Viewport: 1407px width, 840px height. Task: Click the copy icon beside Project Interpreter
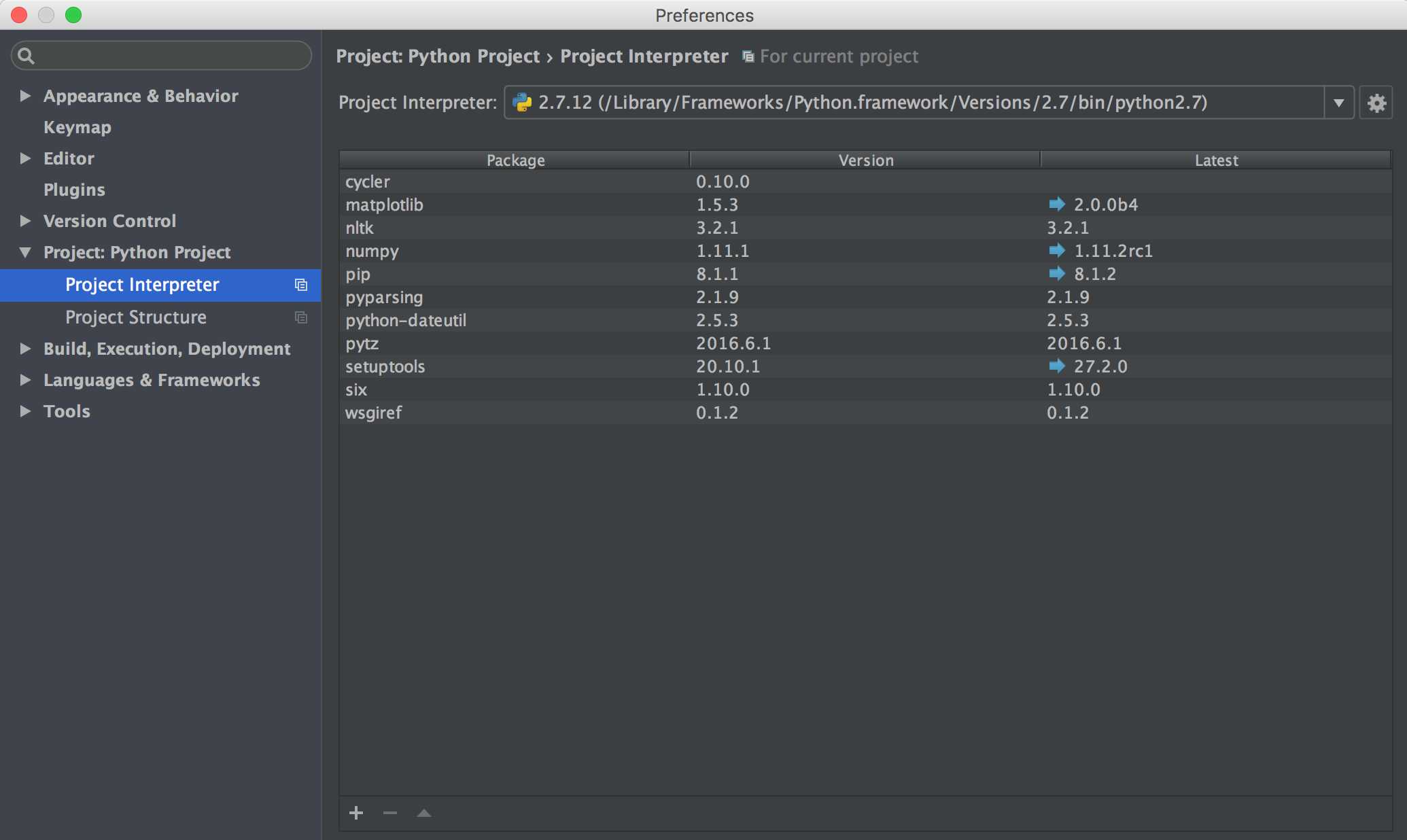point(301,285)
